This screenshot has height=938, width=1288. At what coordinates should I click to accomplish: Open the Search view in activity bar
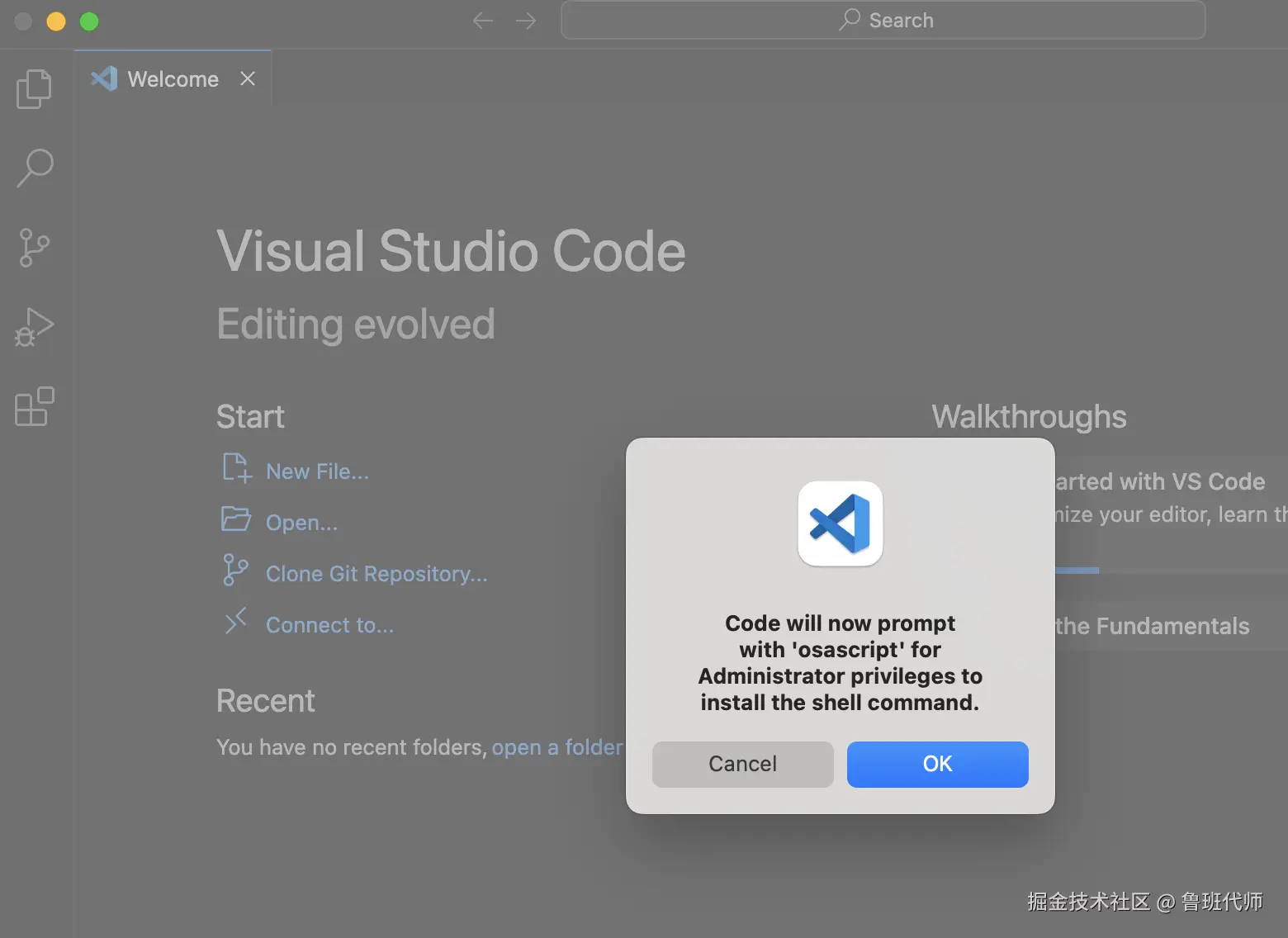coord(35,168)
